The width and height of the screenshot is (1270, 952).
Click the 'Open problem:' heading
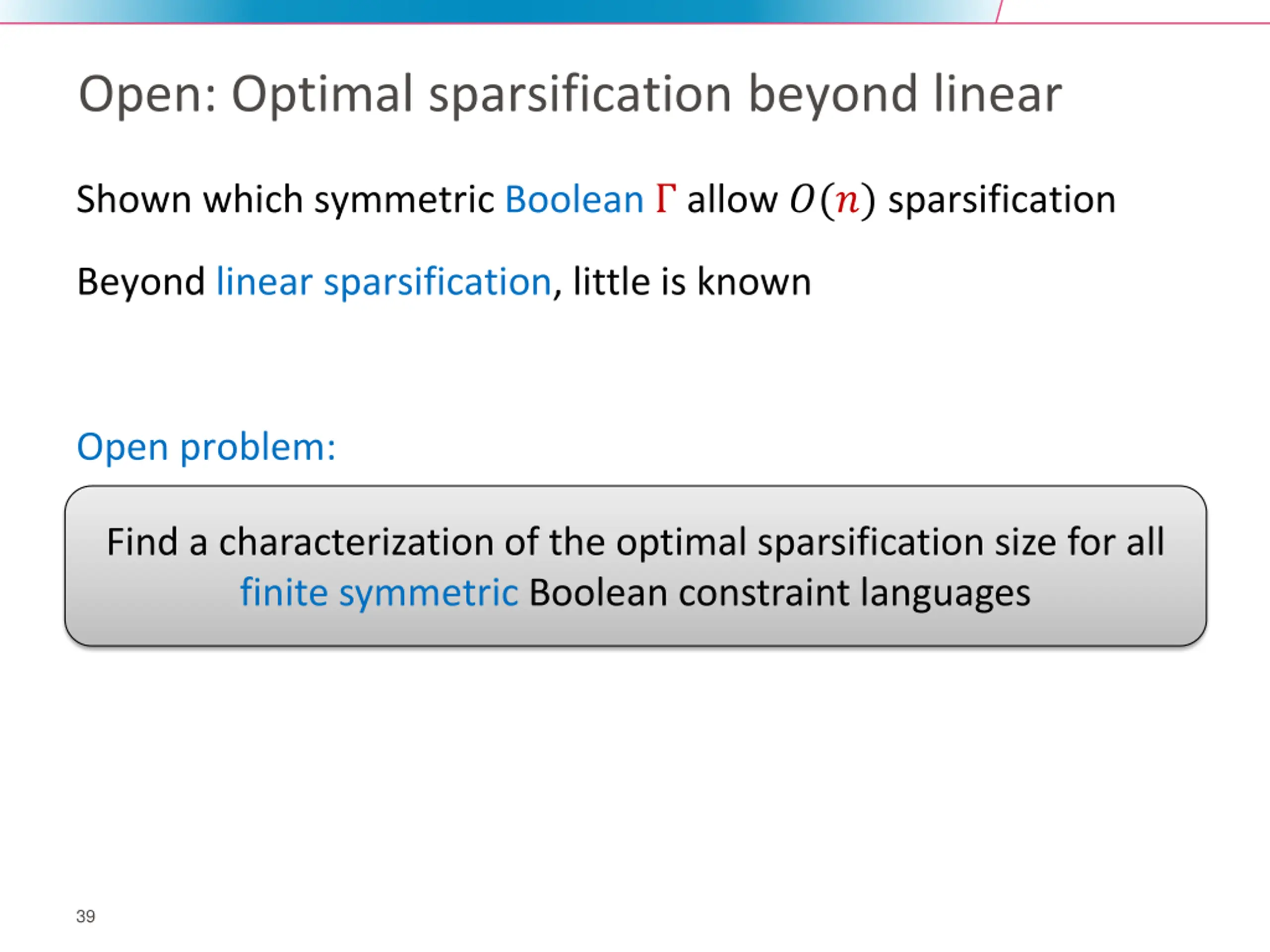tap(206, 446)
